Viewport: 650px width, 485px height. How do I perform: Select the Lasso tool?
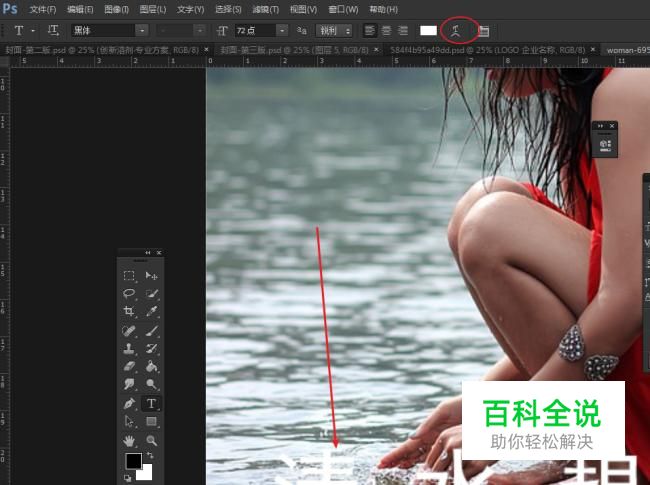(129, 293)
